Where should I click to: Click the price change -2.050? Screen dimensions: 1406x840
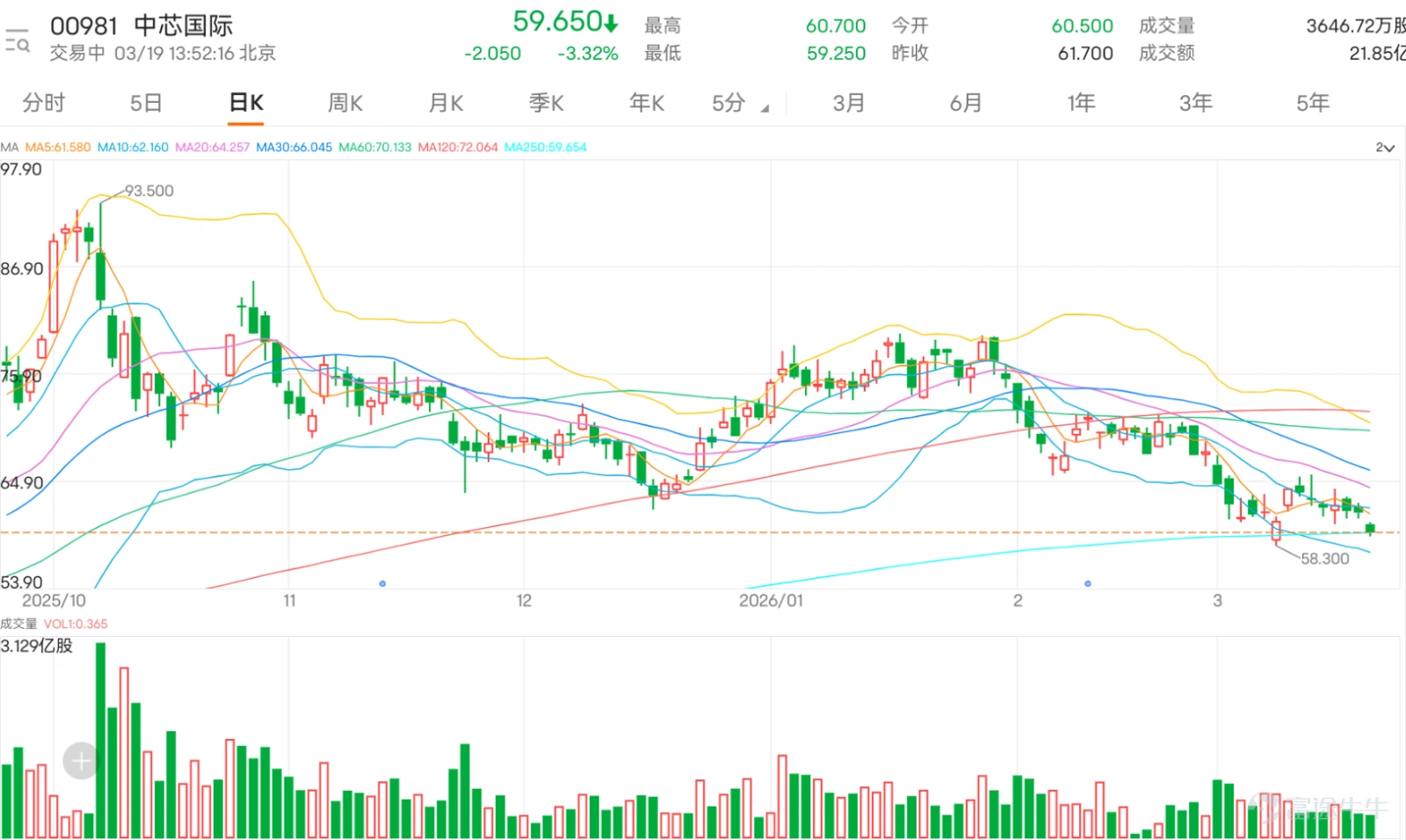click(493, 54)
